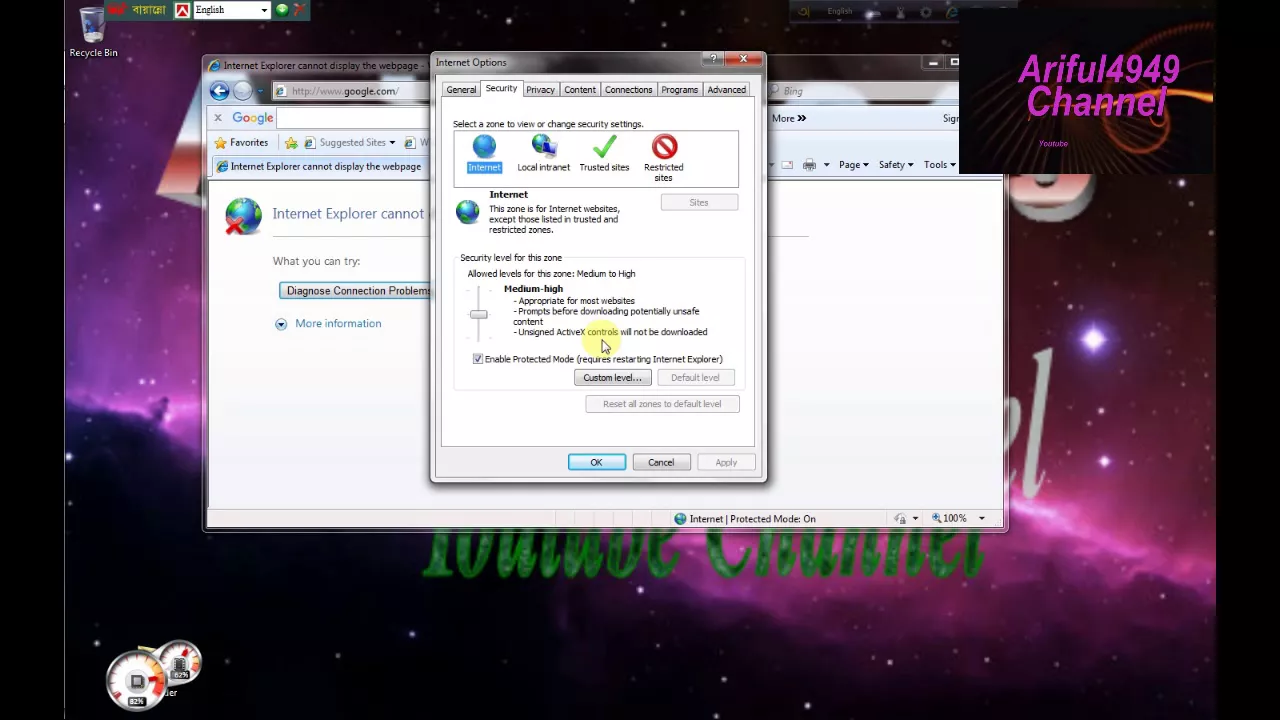Open the Recycle Bin desktop icon
The width and height of the screenshot is (1280, 720).
[92, 31]
